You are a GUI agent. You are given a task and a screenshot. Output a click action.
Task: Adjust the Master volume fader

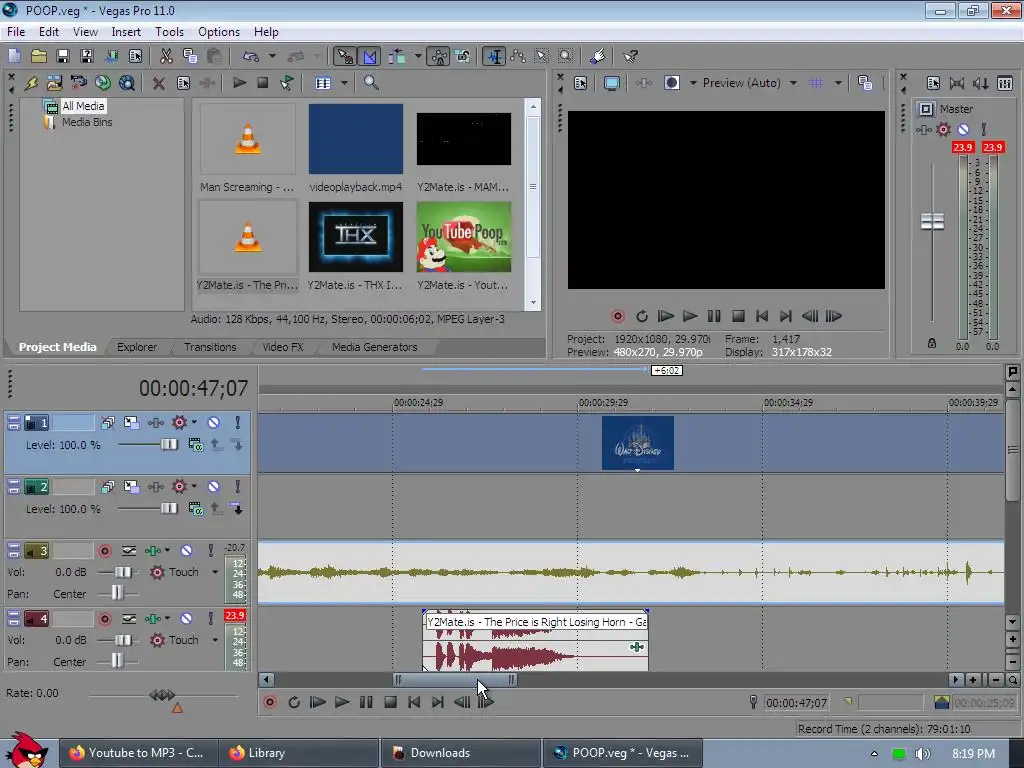pos(932,221)
